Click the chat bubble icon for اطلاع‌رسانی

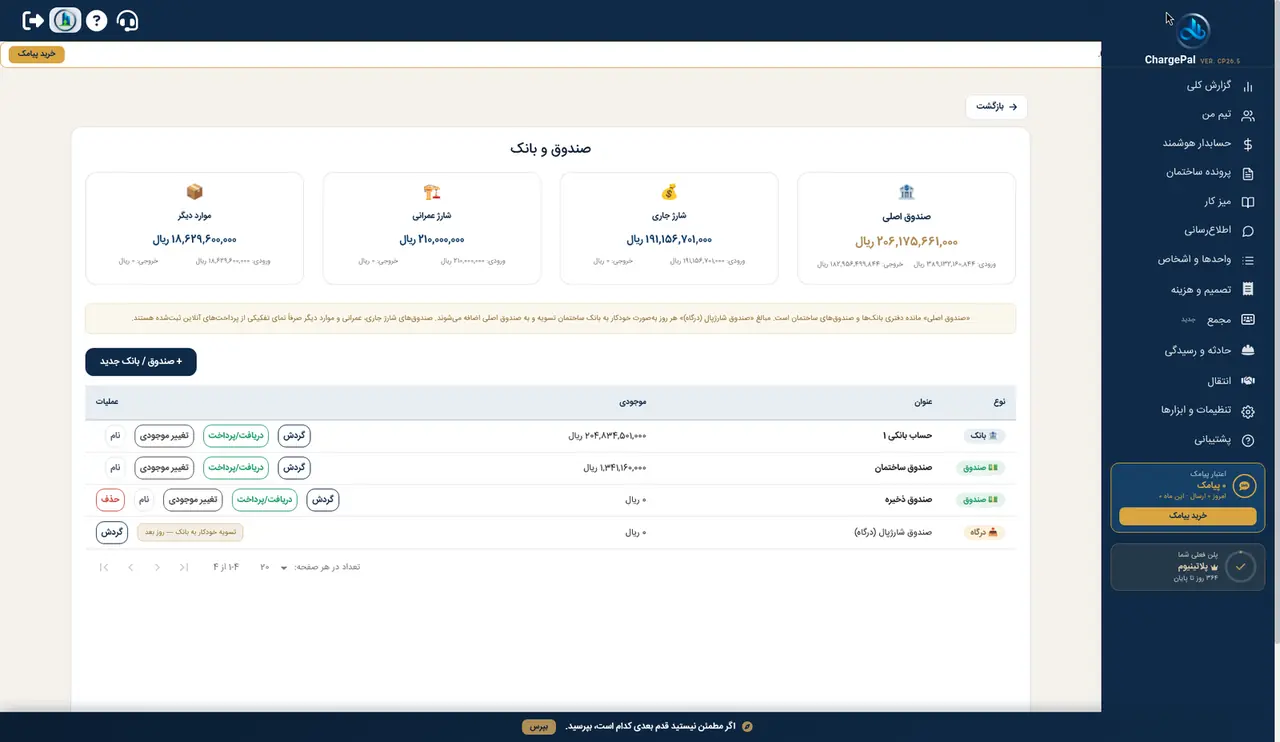click(1247, 231)
